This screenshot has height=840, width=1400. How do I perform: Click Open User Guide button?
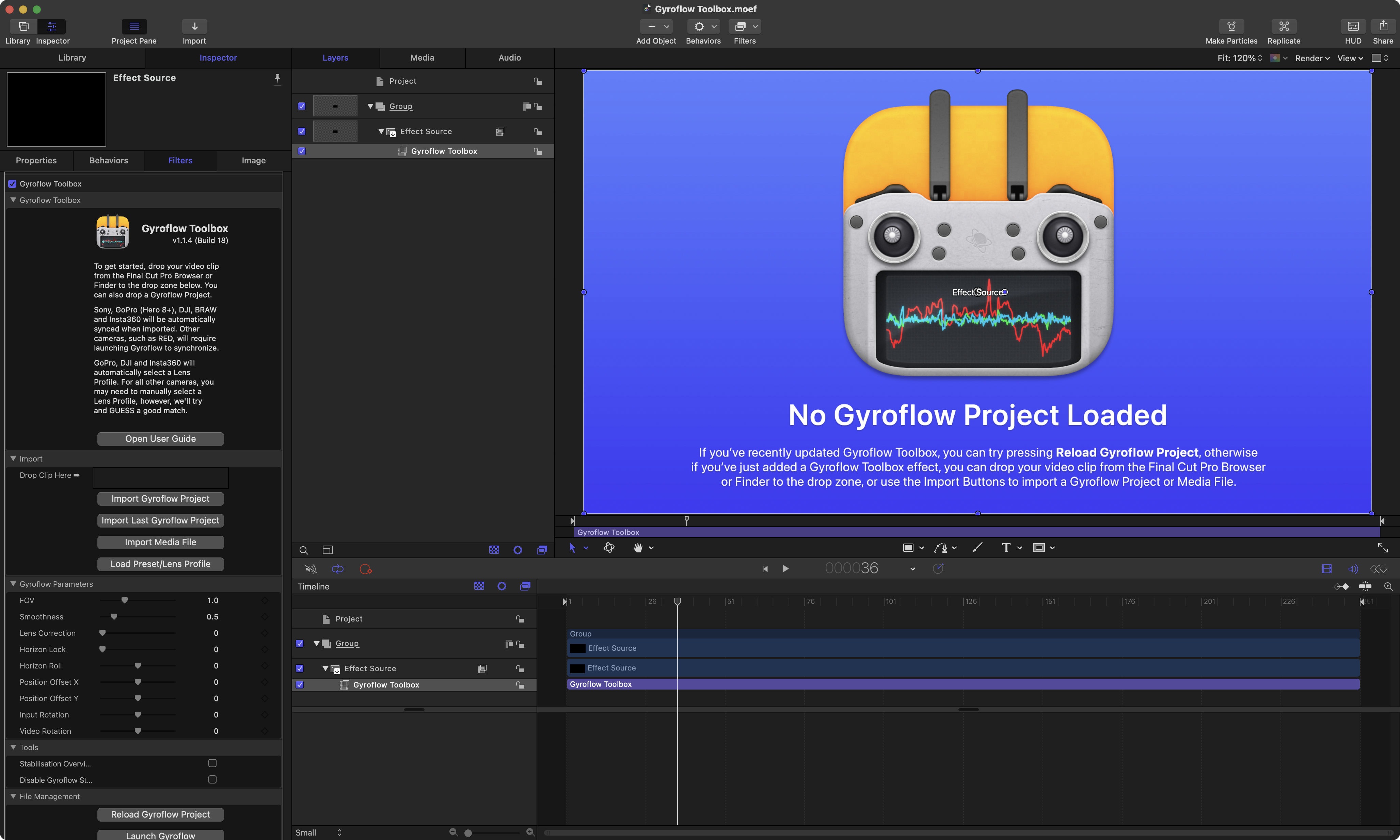click(x=160, y=439)
